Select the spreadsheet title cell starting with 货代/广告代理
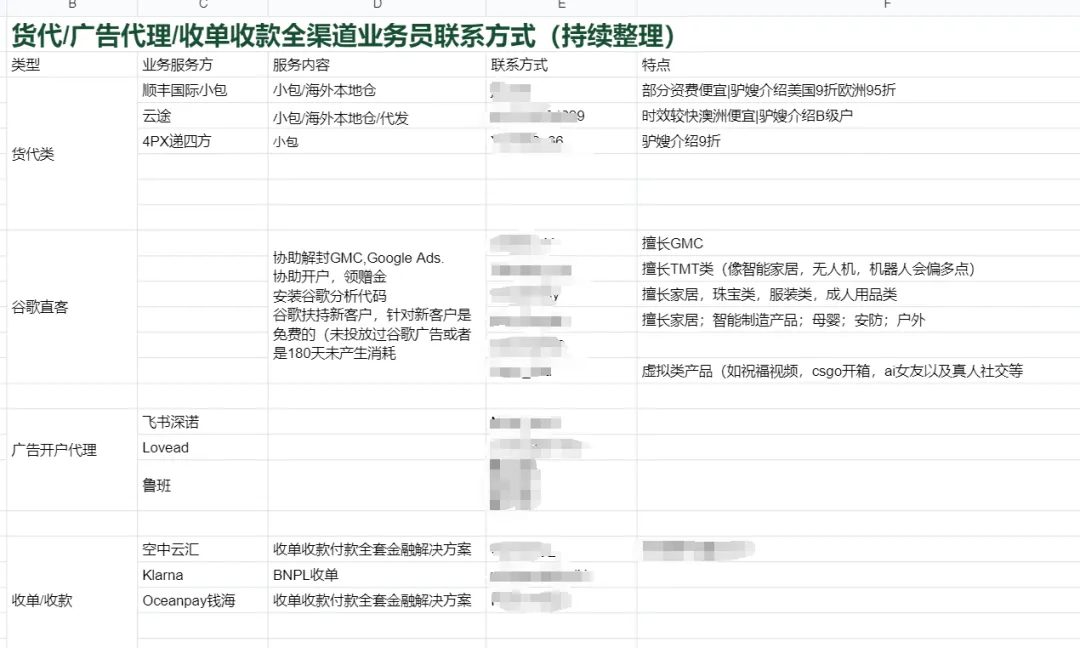 point(543,34)
